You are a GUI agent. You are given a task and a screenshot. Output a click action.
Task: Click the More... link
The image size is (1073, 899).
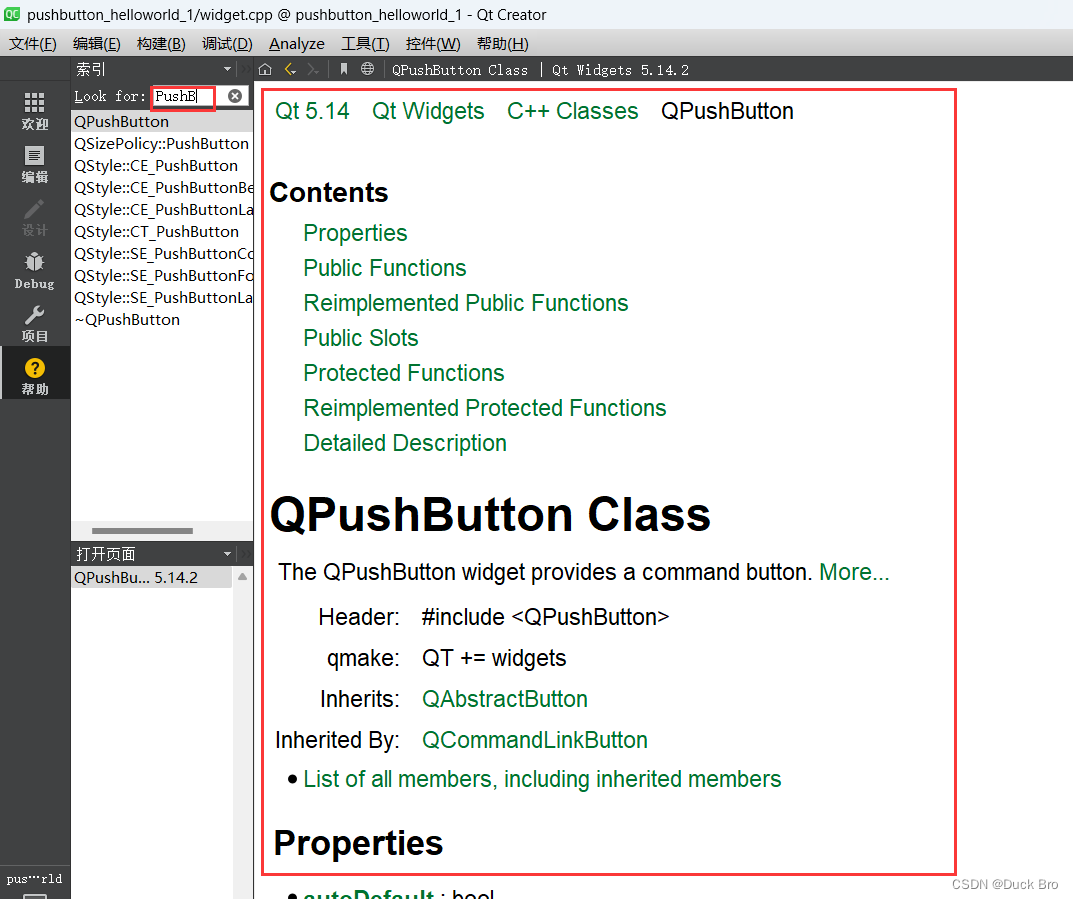854,572
